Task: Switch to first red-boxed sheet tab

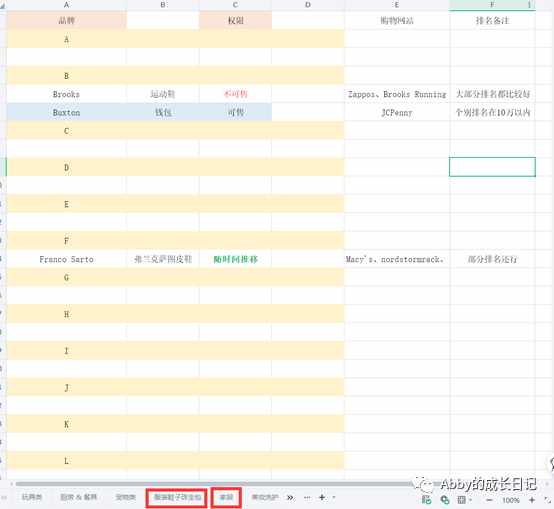Action: [x=177, y=497]
